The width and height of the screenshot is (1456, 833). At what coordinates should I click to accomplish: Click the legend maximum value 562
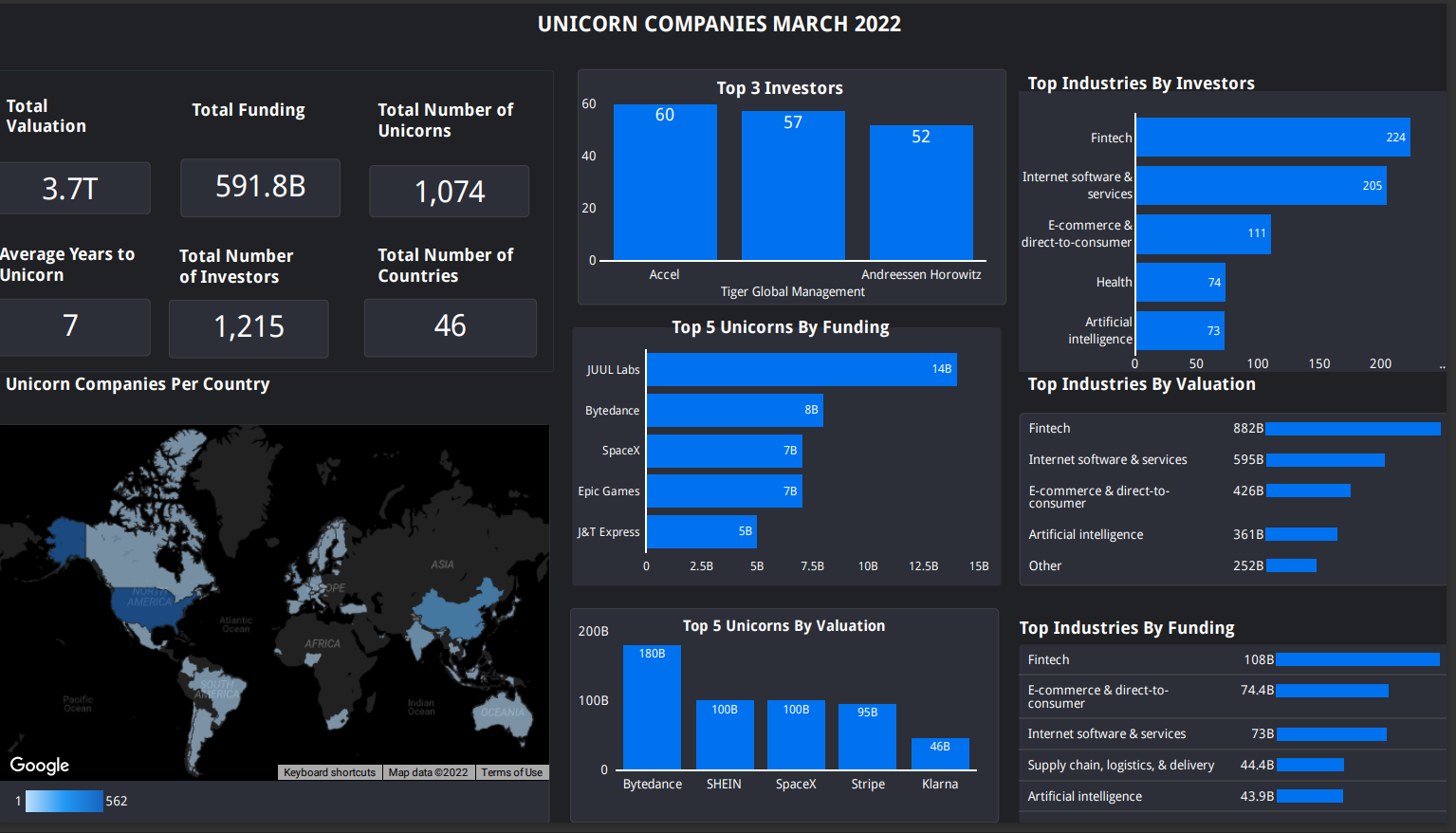pos(117,801)
